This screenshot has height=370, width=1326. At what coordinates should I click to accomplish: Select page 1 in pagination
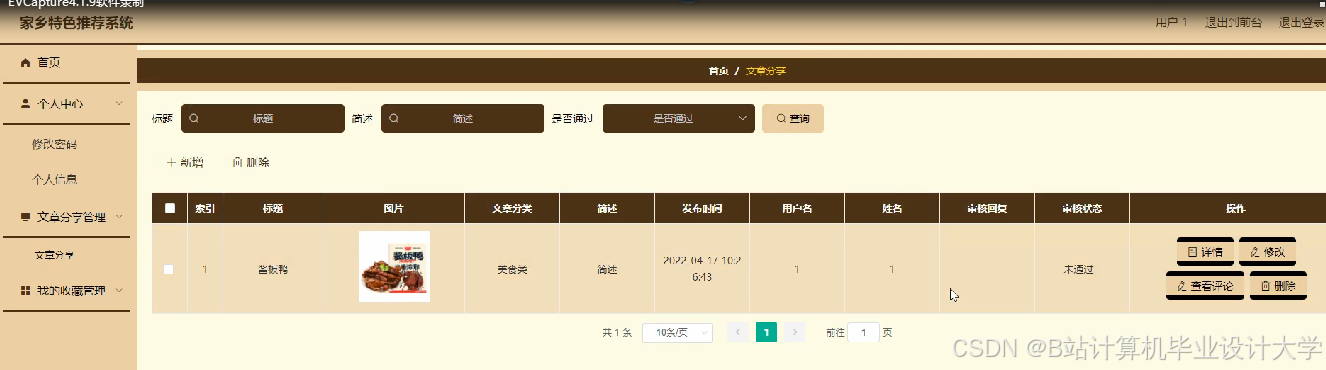(x=766, y=332)
